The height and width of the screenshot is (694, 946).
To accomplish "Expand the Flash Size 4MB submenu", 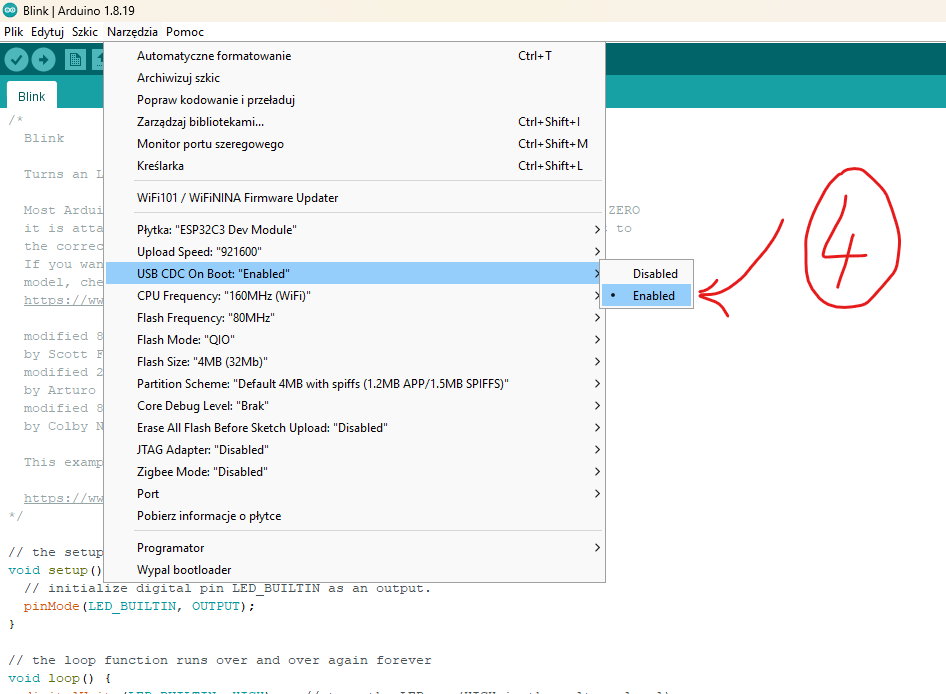I will 355,361.
